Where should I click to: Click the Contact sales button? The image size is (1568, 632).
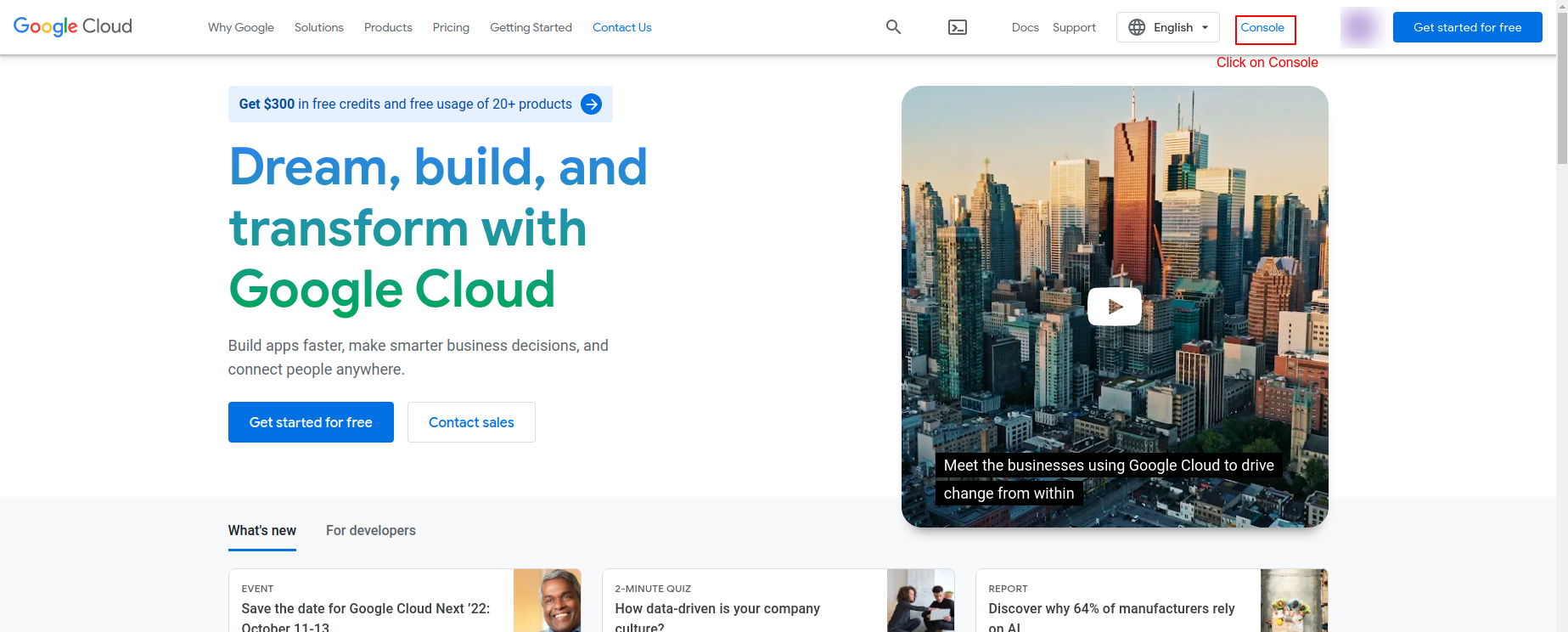[x=471, y=422]
